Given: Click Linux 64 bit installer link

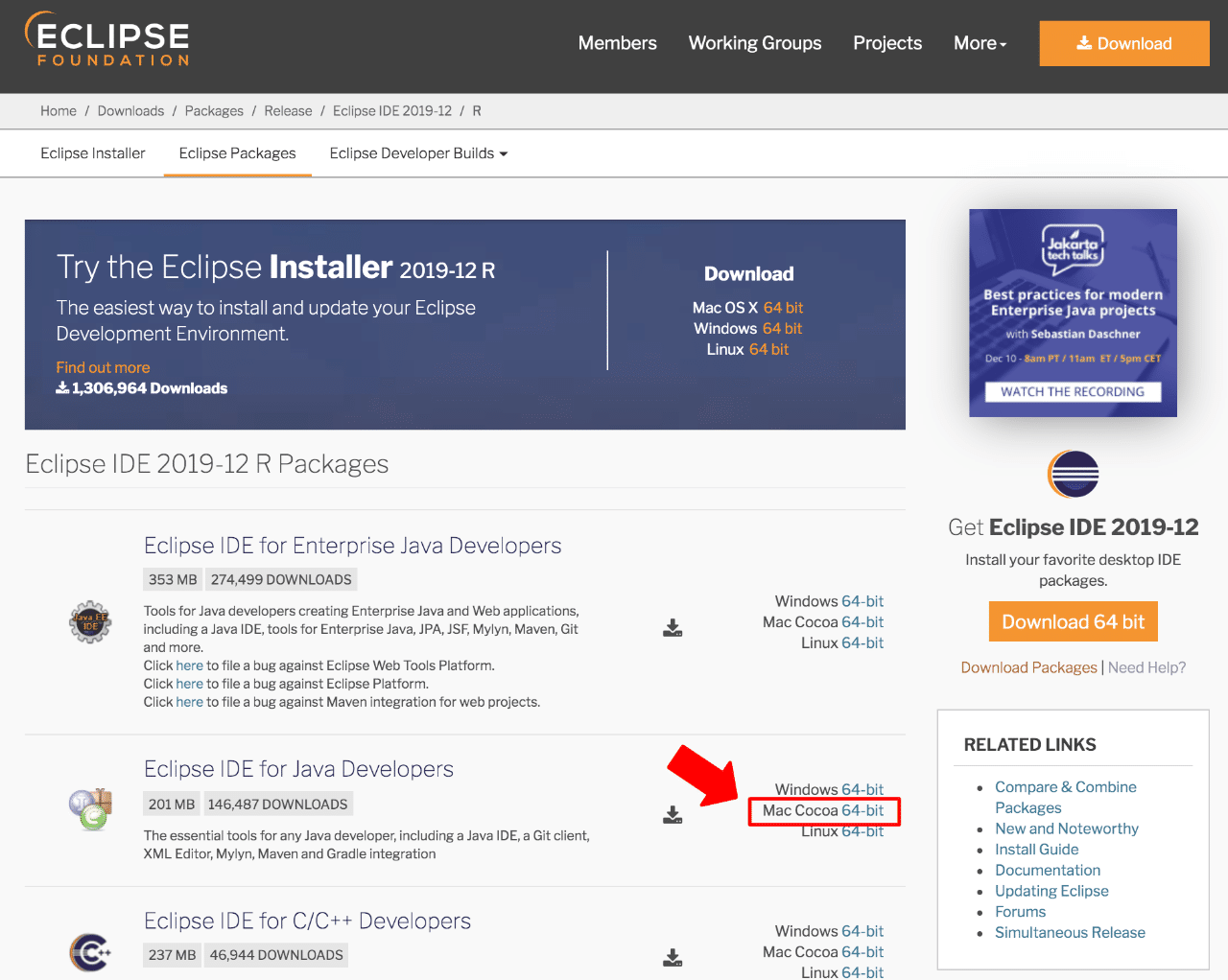Looking at the screenshot, I should [768, 350].
